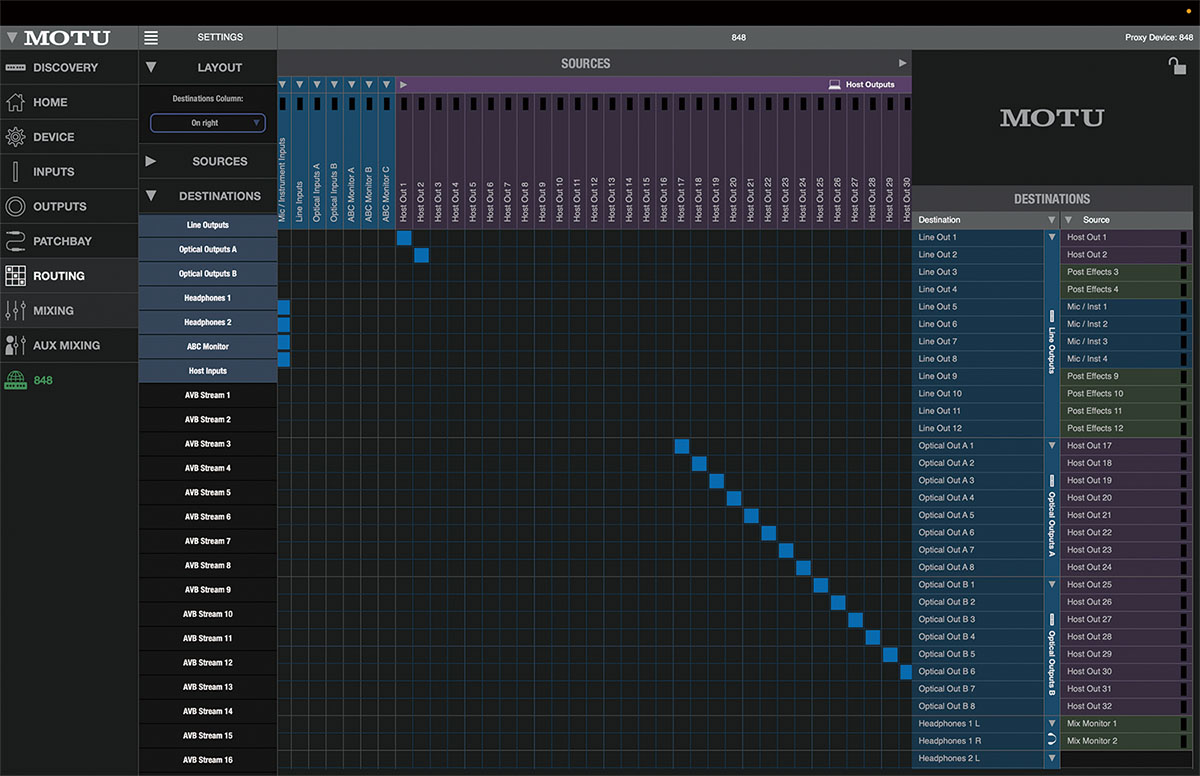The height and width of the screenshot is (776, 1200).
Task: Open the Destination column header dropdown
Action: coord(1051,220)
